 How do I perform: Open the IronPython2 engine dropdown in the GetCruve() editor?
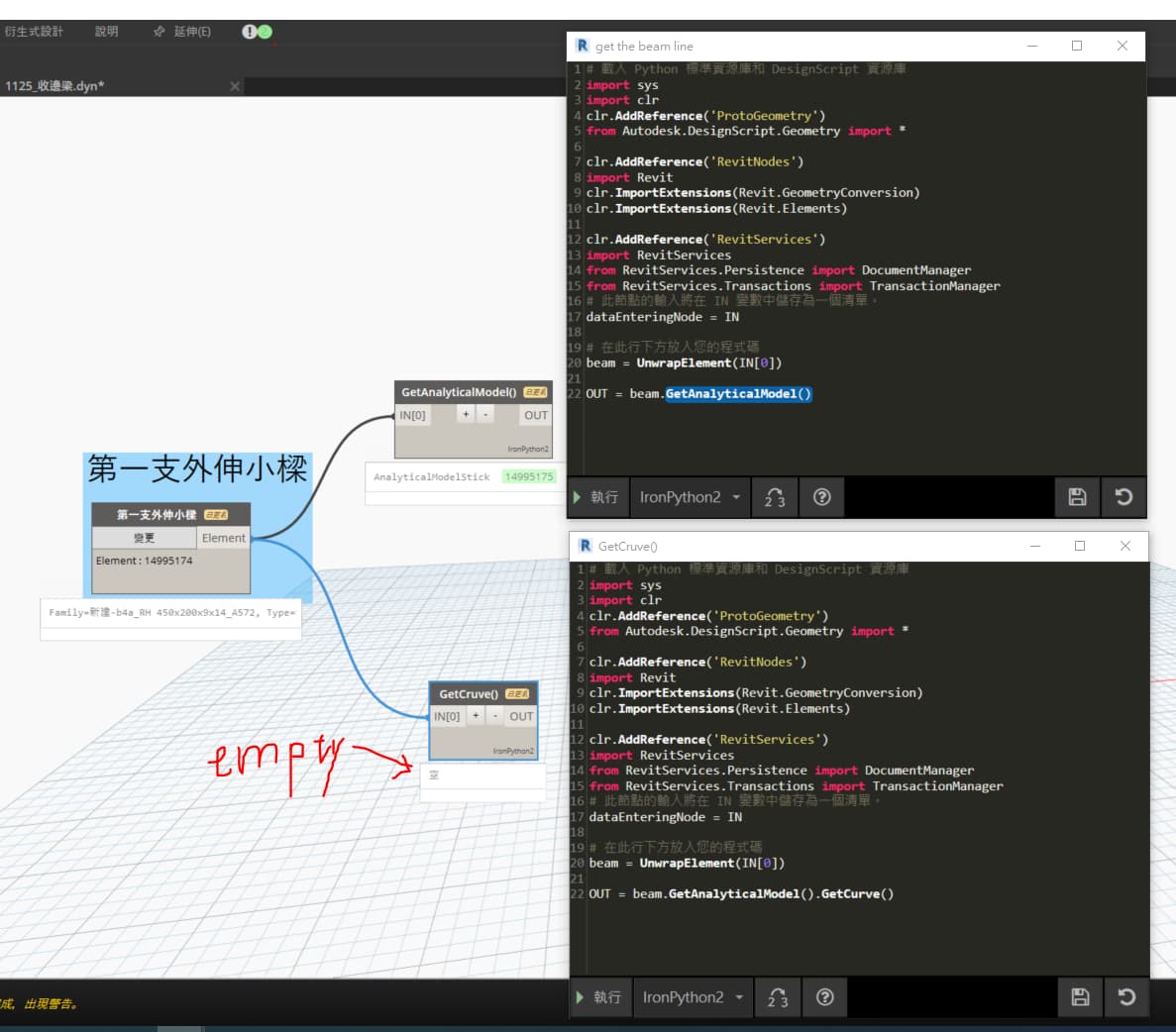[693, 996]
